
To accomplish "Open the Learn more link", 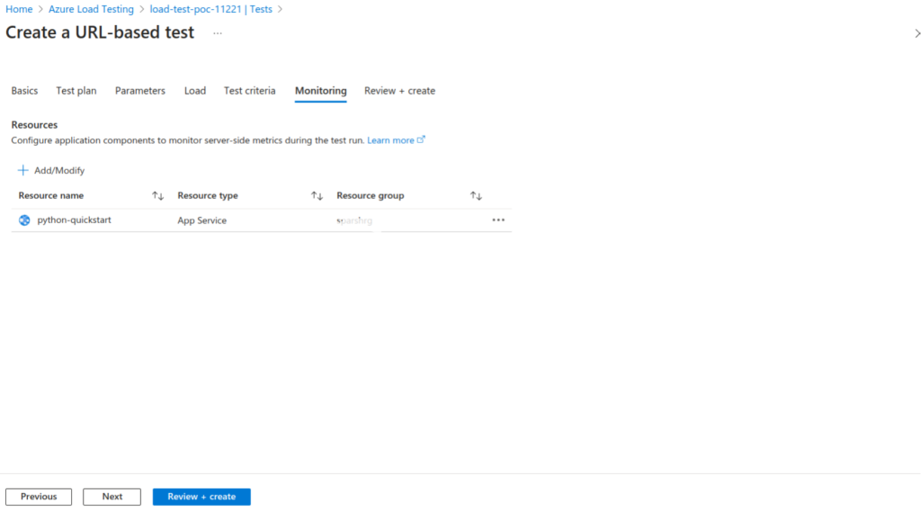I will (391, 140).
